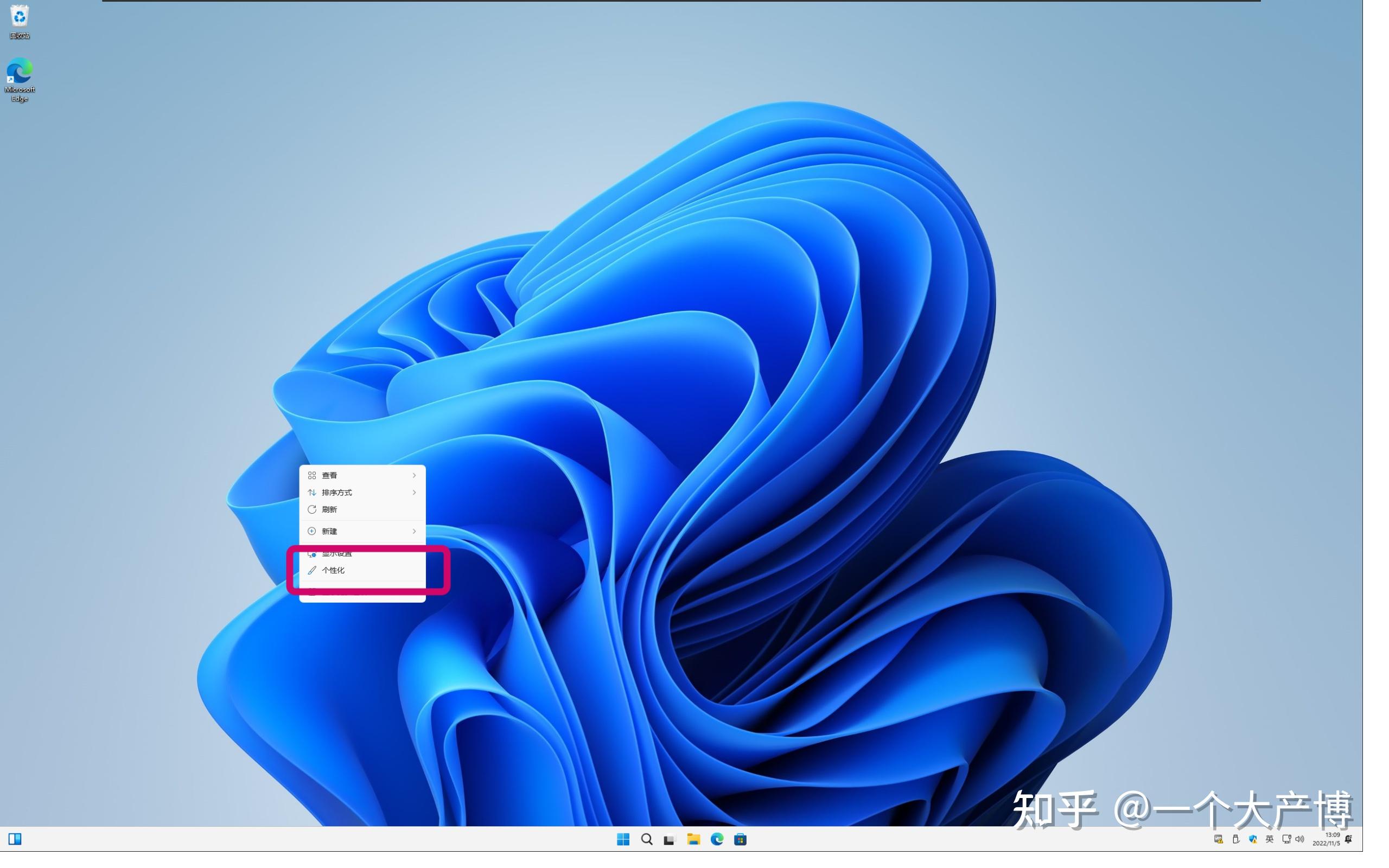Click the sort arrows icon beside 排序方式

tap(311, 493)
